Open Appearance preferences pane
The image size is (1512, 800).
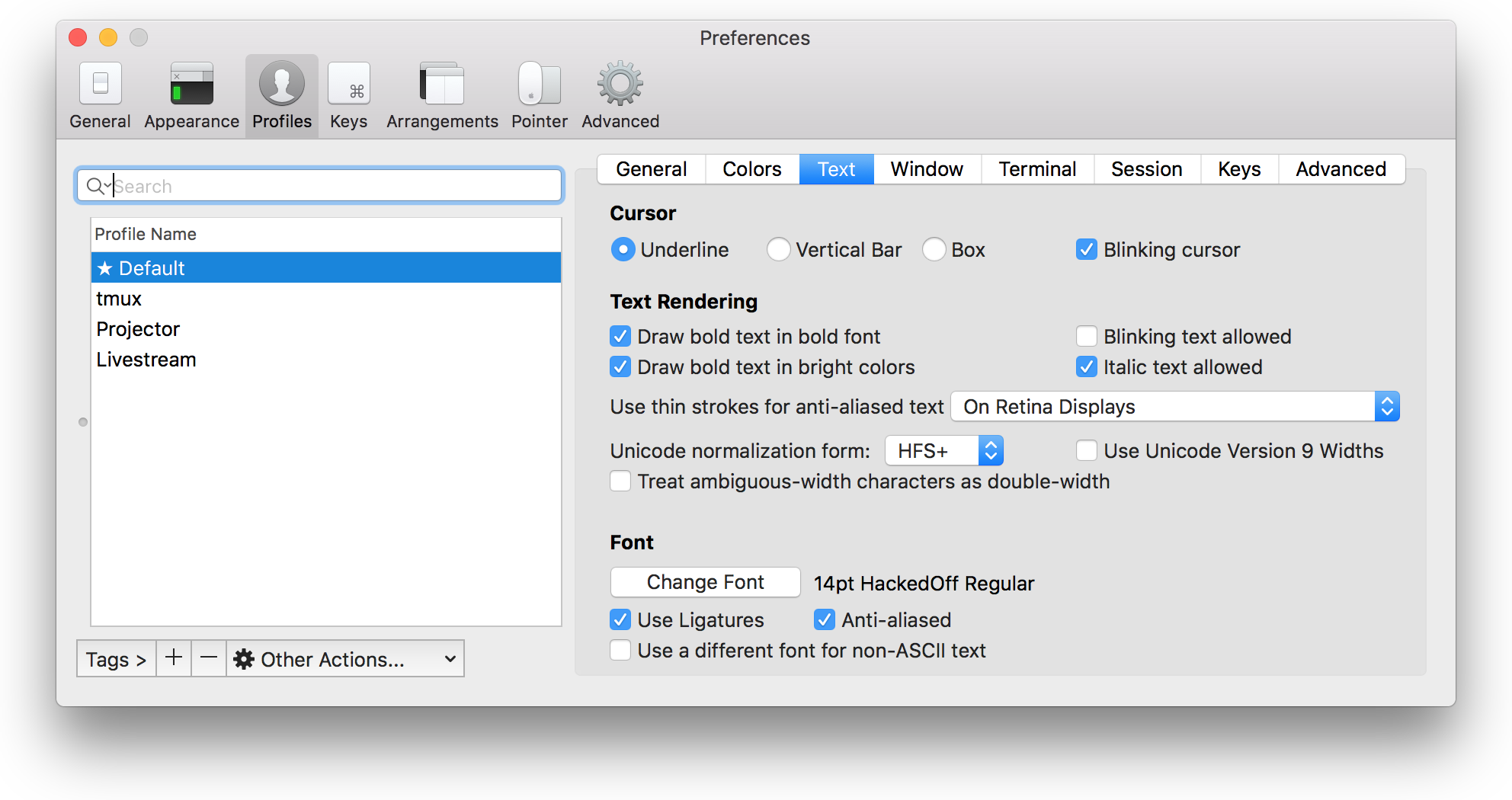point(191,96)
